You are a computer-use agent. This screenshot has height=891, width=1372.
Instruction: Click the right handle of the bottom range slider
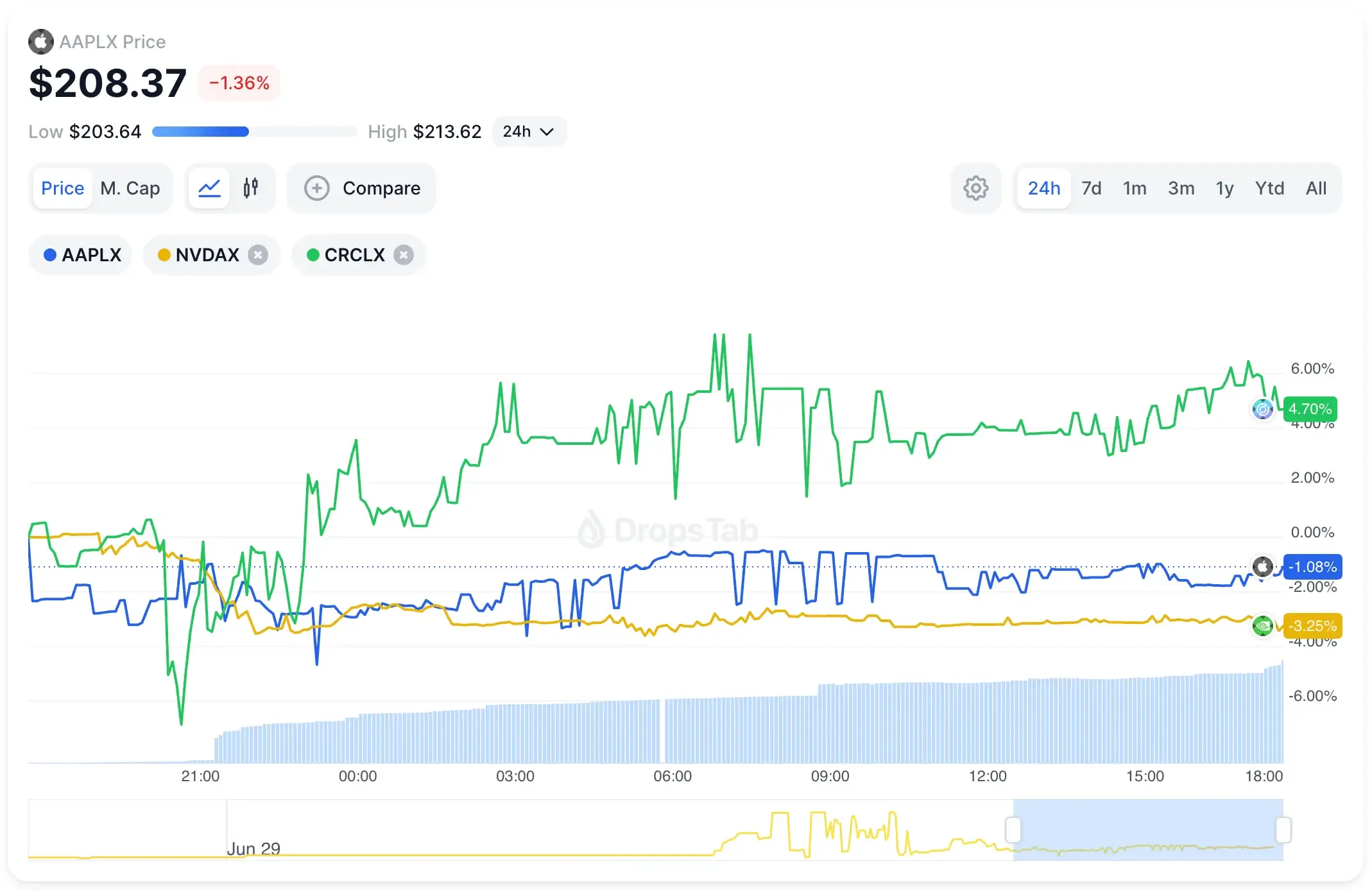coord(1283,829)
